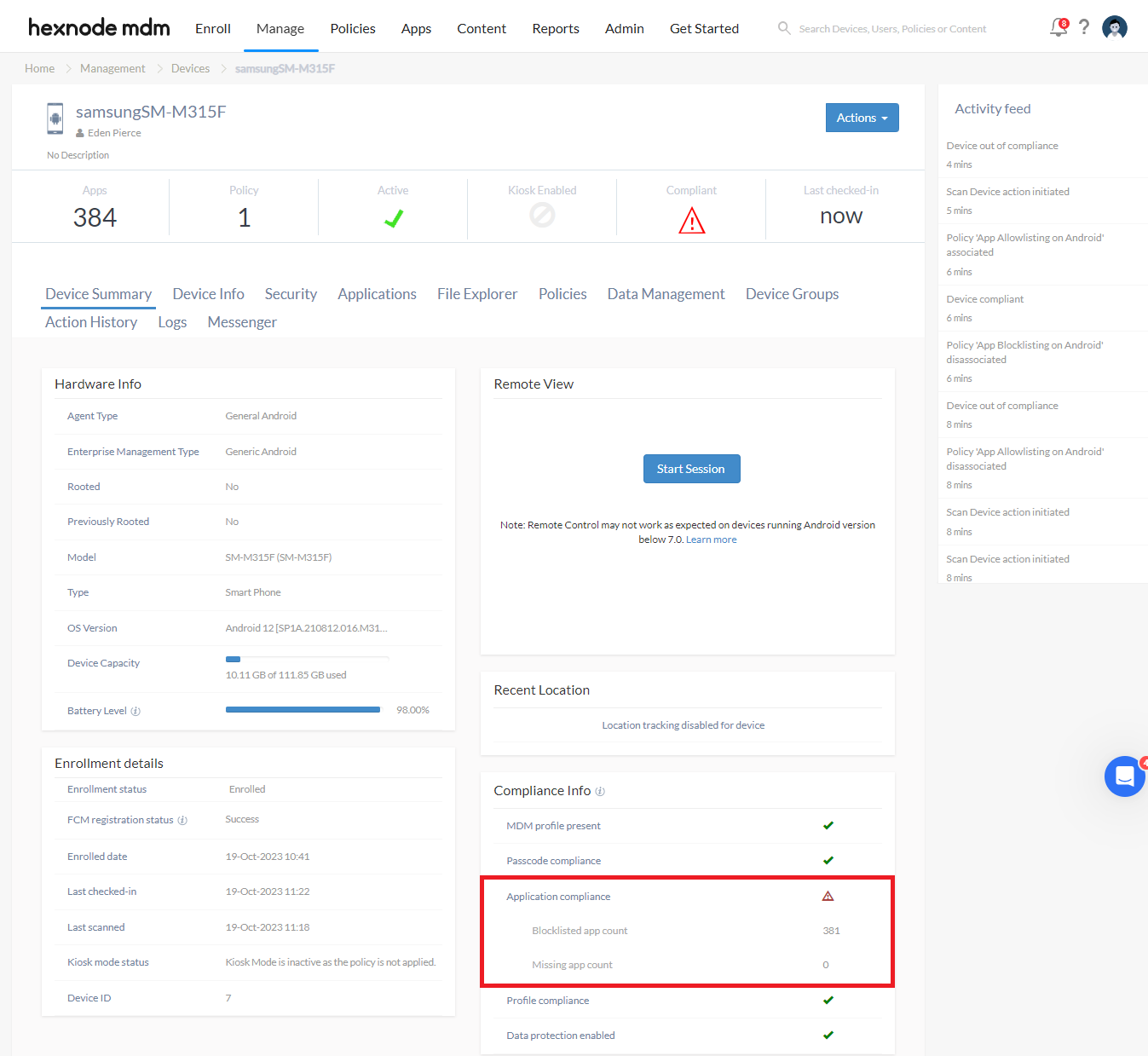Click the No Description text

tap(78, 155)
